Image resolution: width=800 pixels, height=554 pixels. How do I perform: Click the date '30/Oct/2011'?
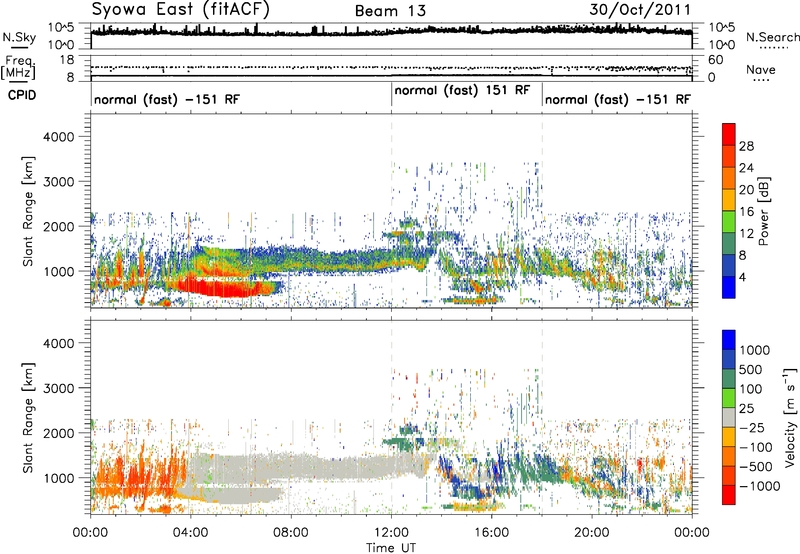coord(640,10)
